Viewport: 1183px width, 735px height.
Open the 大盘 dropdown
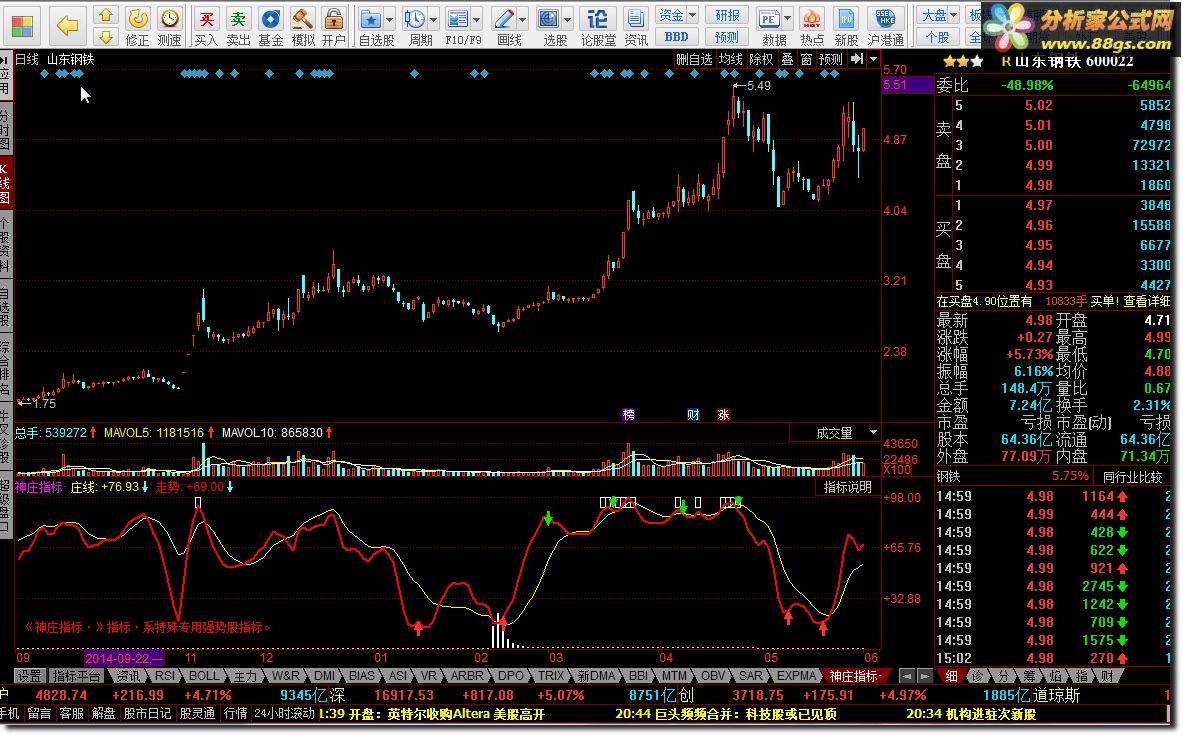coord(938,15)
